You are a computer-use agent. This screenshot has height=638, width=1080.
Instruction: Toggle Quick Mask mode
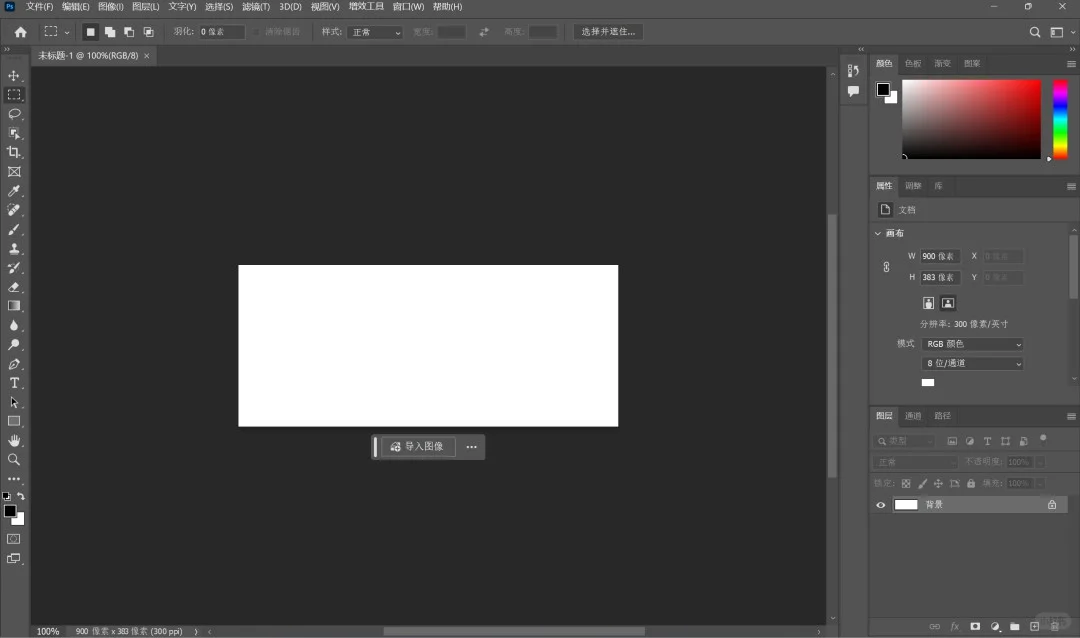coord(14,539)
